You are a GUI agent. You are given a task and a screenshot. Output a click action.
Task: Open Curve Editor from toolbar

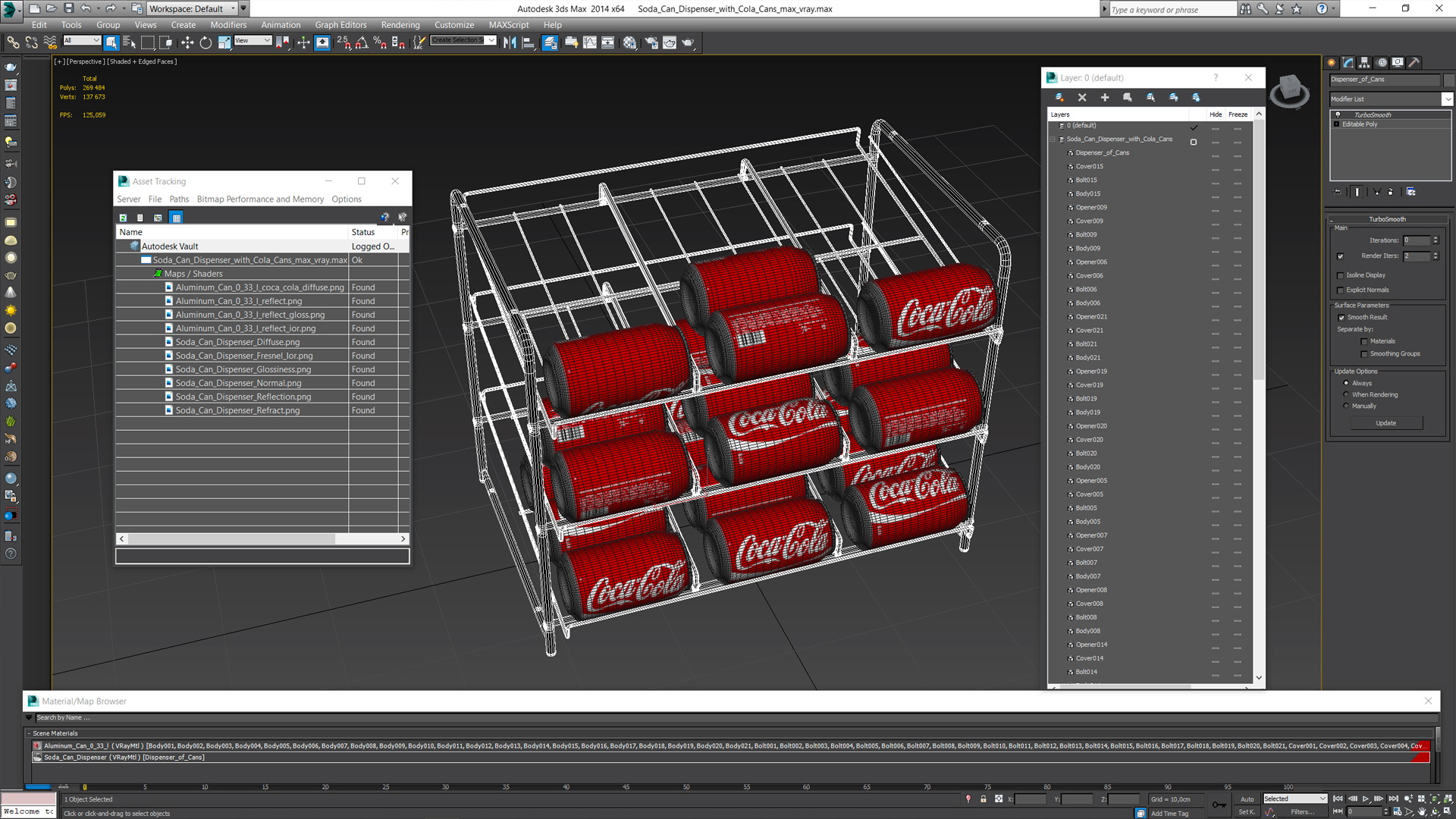590,42
